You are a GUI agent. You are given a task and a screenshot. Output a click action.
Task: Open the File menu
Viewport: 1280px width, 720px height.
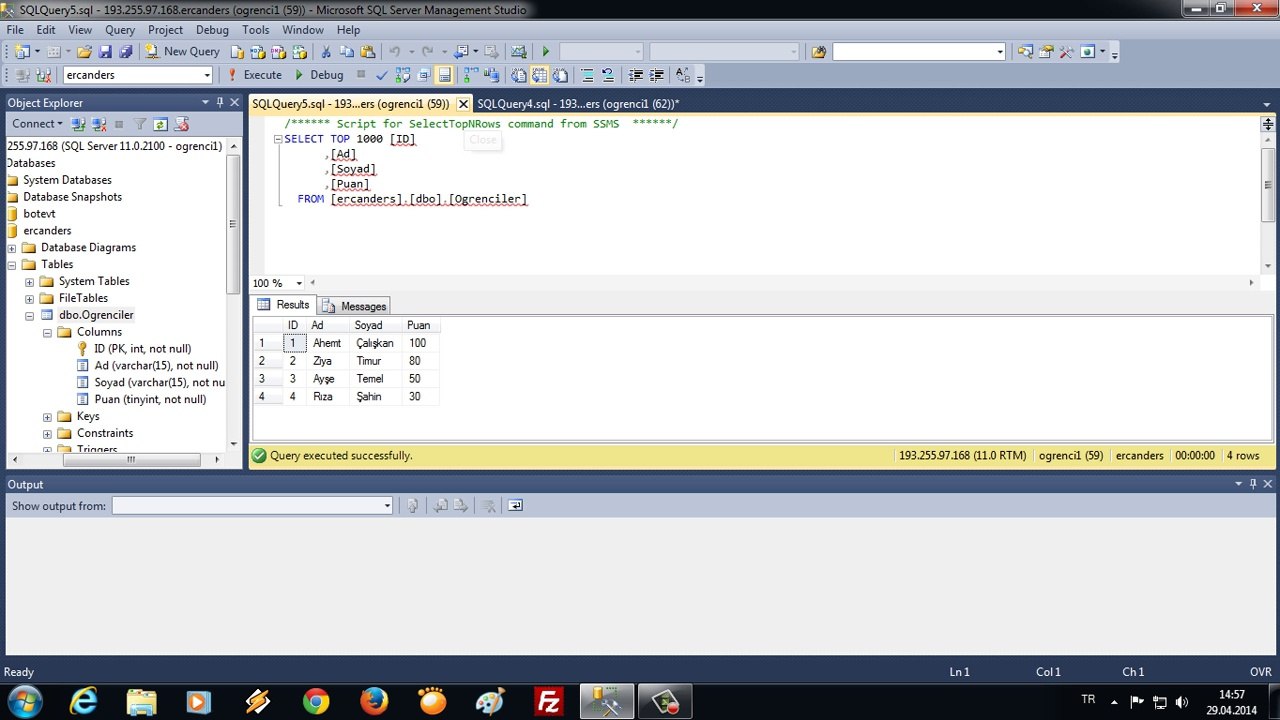pyautogui.click(x=15, y=30)
